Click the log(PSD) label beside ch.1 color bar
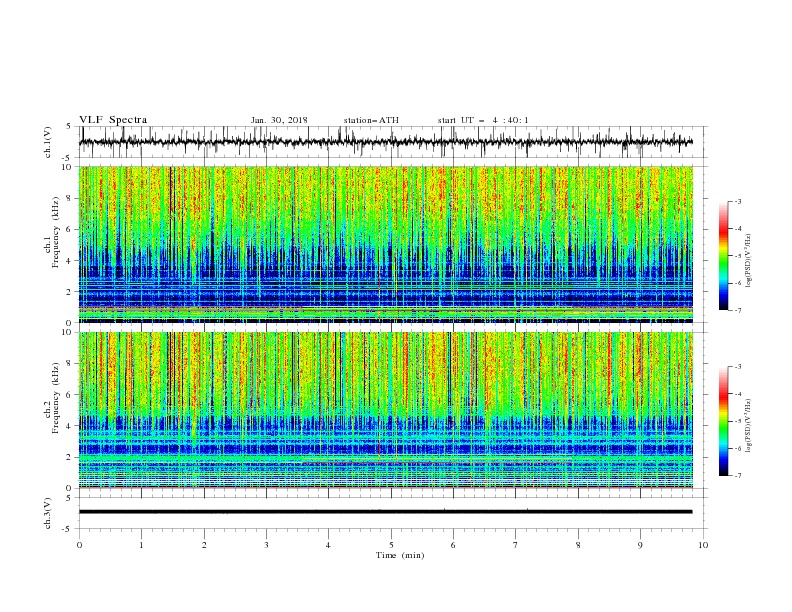 749,261
